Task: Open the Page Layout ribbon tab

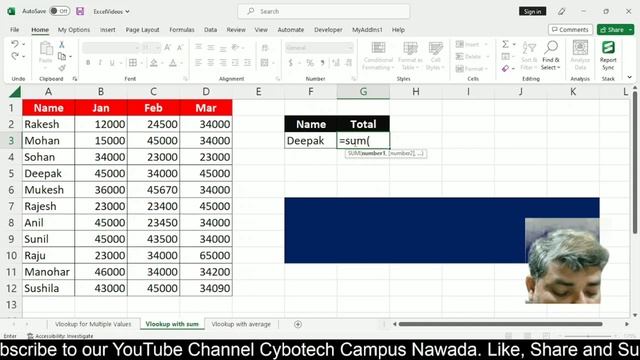Action: tap(142, 30)
